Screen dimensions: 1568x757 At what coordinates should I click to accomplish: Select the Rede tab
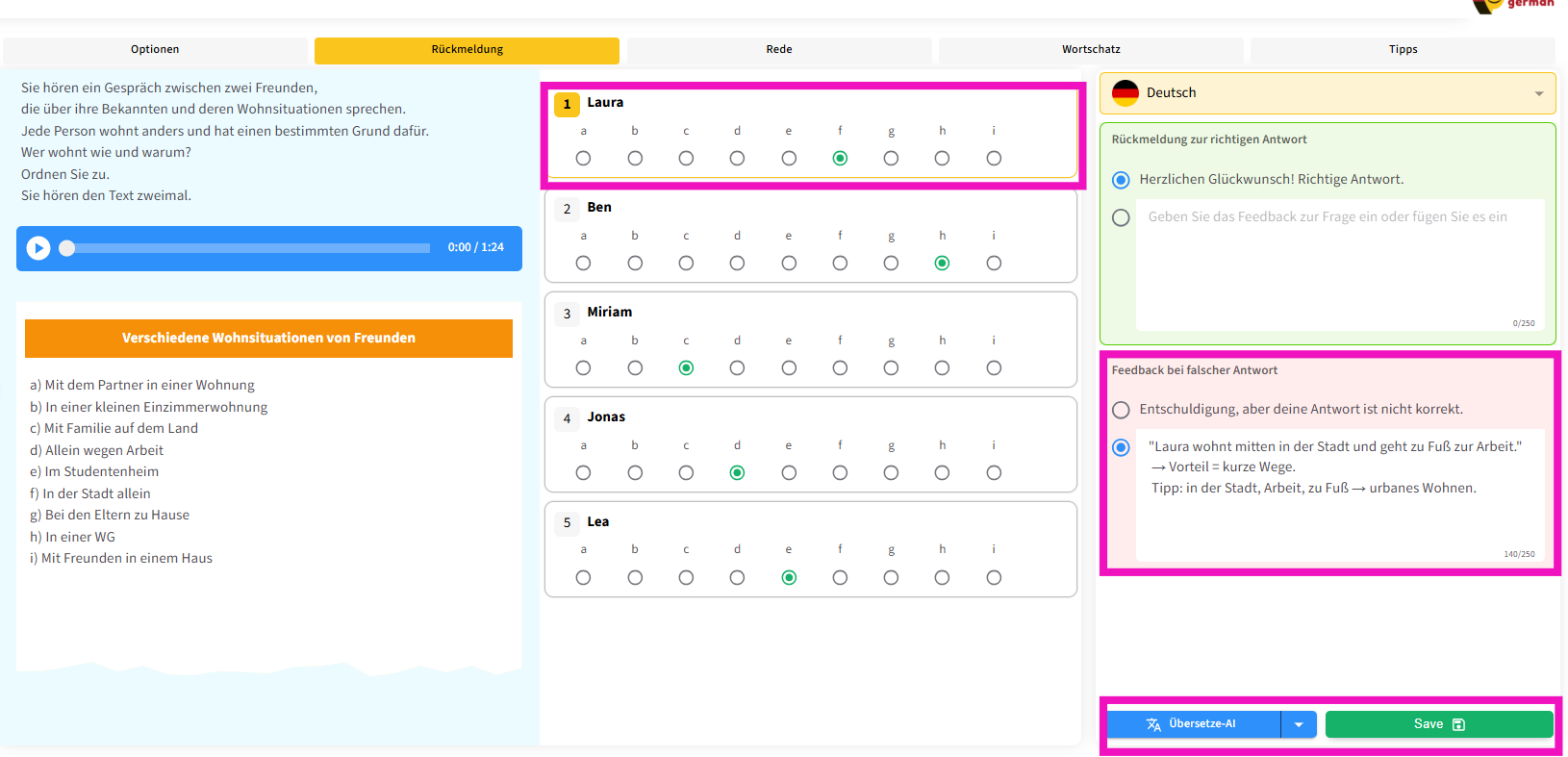point(778,50)
